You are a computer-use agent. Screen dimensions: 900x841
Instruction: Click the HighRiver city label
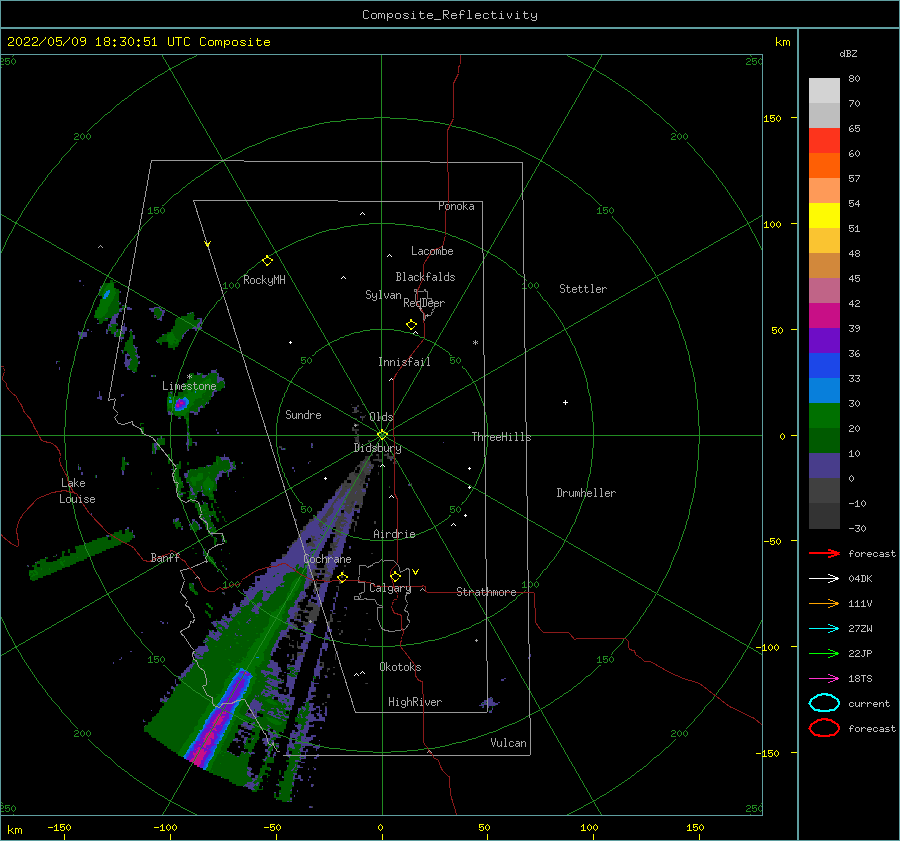(x=415, y=702)
